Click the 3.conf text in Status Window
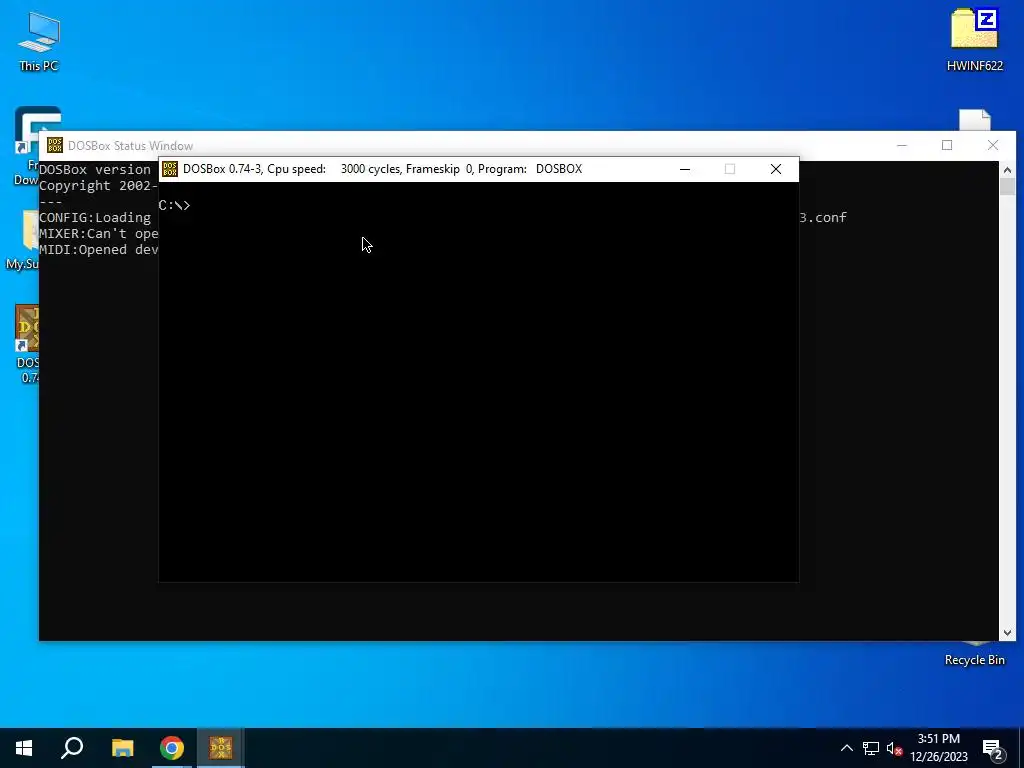The height and width of the screenshot is (768, 1024). [x=823, y=217]
